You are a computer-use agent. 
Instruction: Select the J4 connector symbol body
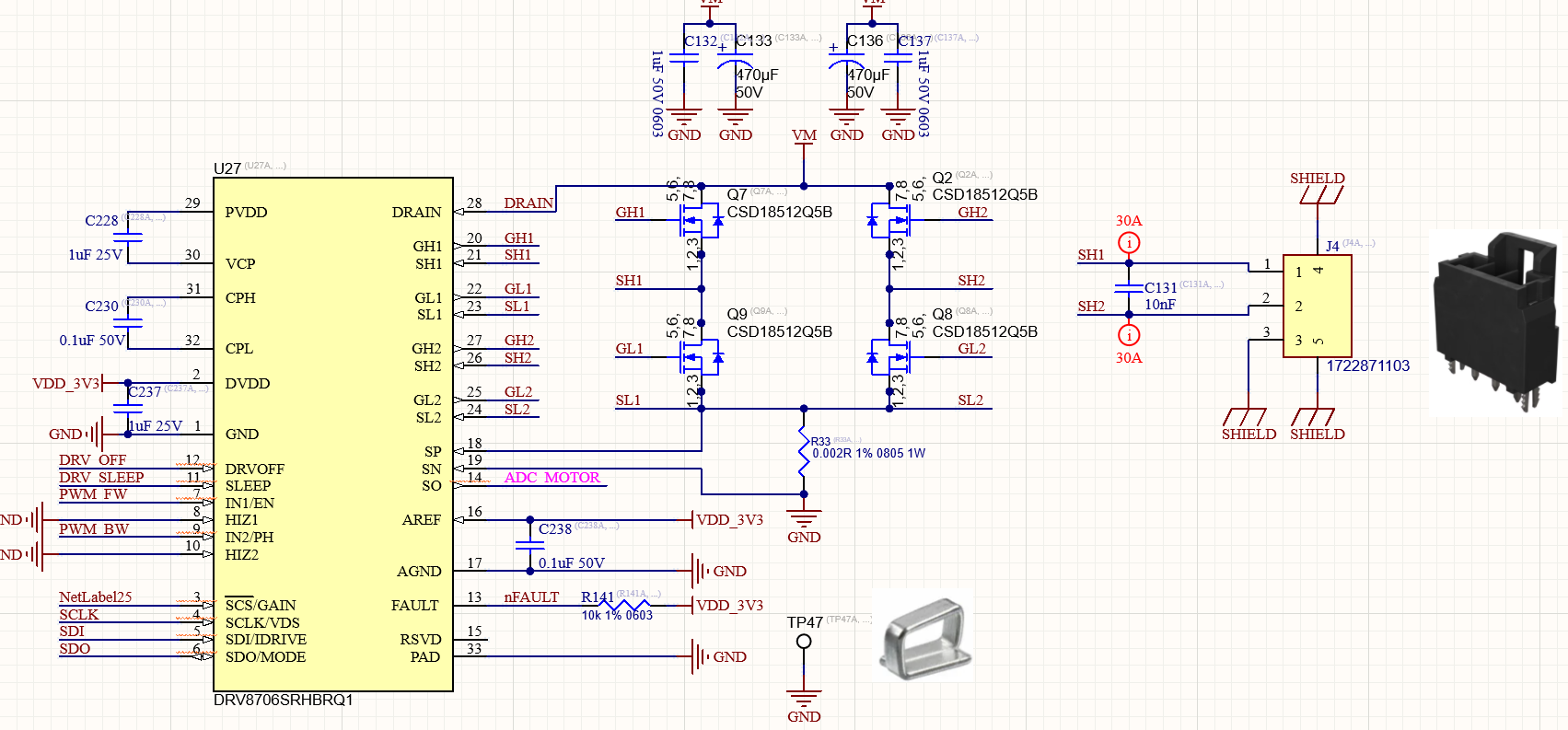click(1318, 306)
